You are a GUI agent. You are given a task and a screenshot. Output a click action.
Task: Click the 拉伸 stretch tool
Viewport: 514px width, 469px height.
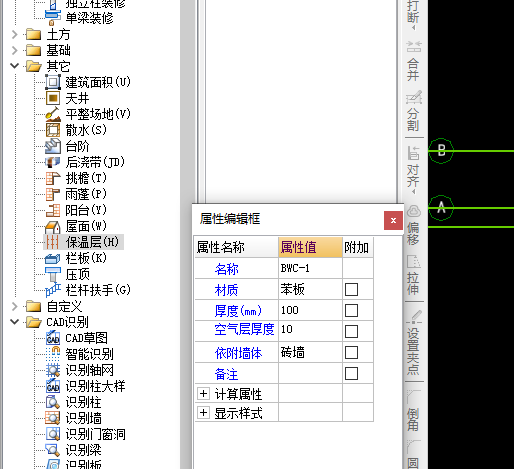click(414, 275)
